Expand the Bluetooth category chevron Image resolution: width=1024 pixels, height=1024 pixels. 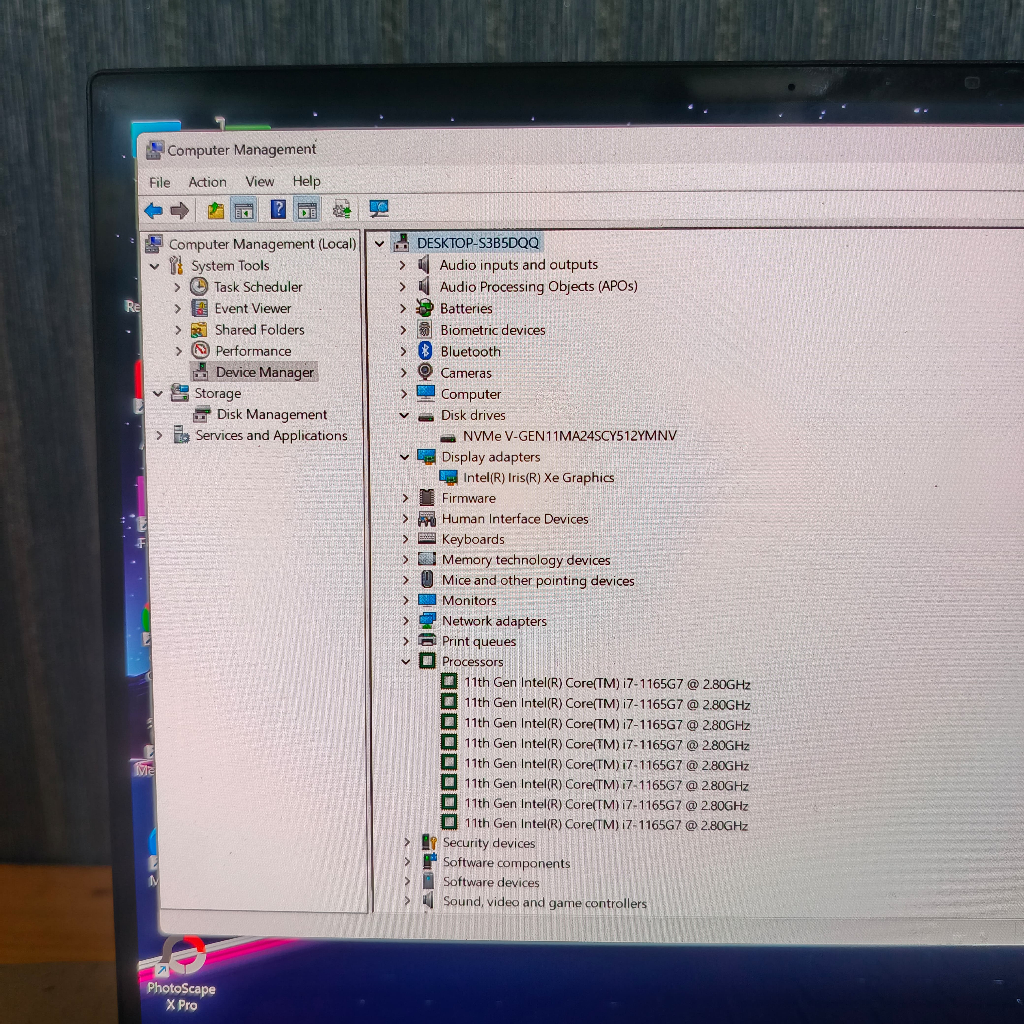pyautogui.click(x=404, y=351)
